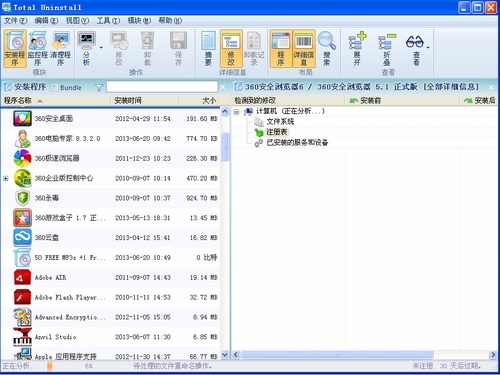Click the details pane scroll-right arrow
The width and height of the screenshot is (500, 375).
click(493, 355)
